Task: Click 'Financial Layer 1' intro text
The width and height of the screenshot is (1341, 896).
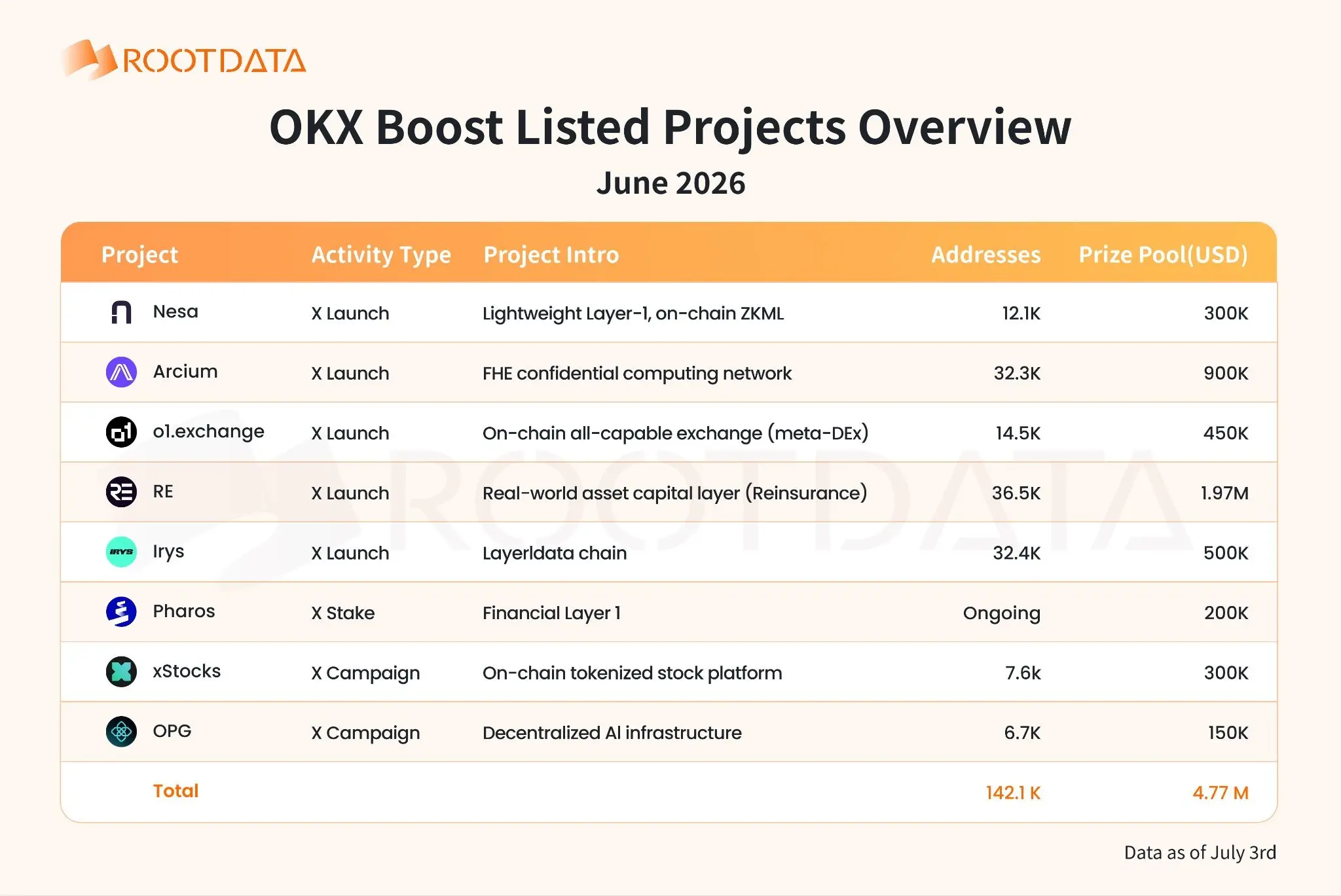Action: click(x=551, y=613)
